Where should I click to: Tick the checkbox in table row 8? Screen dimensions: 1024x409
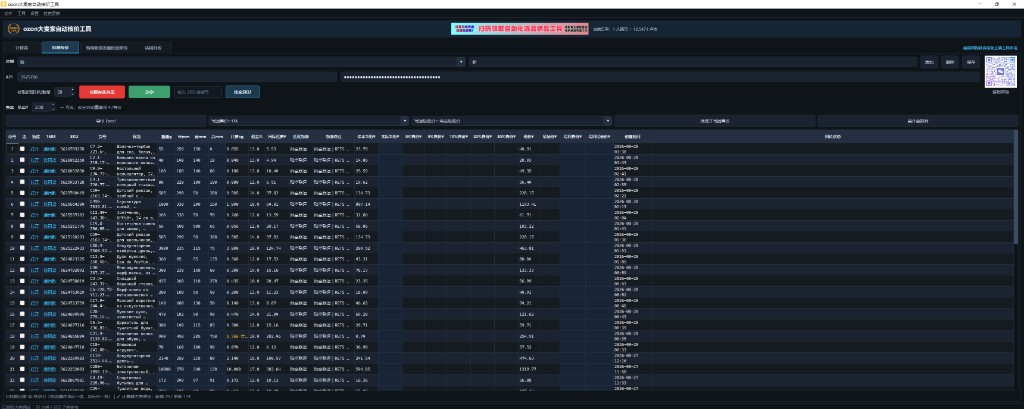tap(23, 225)
